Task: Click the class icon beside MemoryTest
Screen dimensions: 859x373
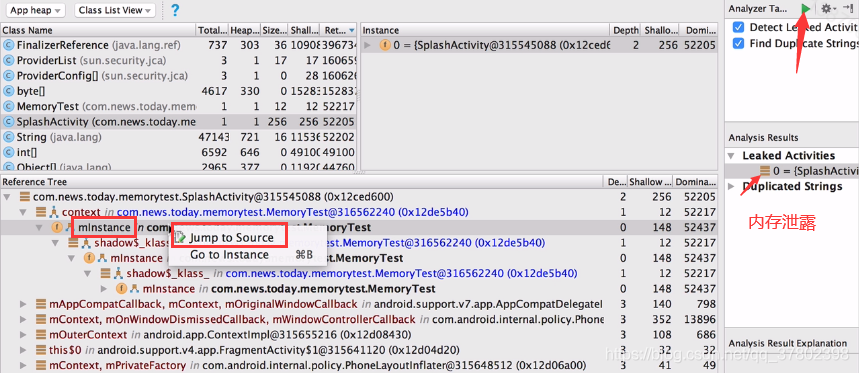Action: point(8,106)
